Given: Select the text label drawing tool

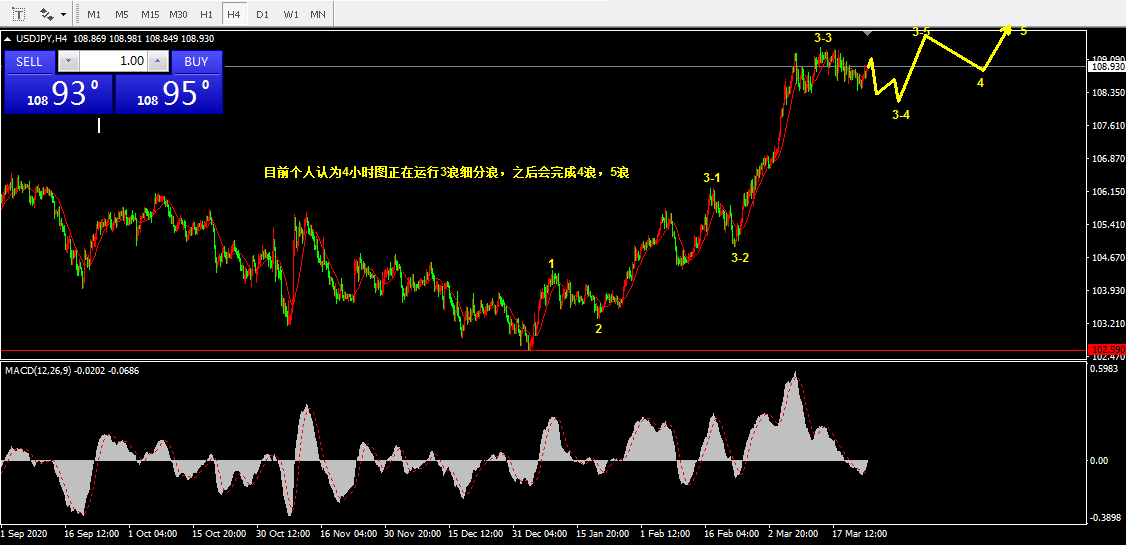Looking at the screenshot, I should pos(19,14).
